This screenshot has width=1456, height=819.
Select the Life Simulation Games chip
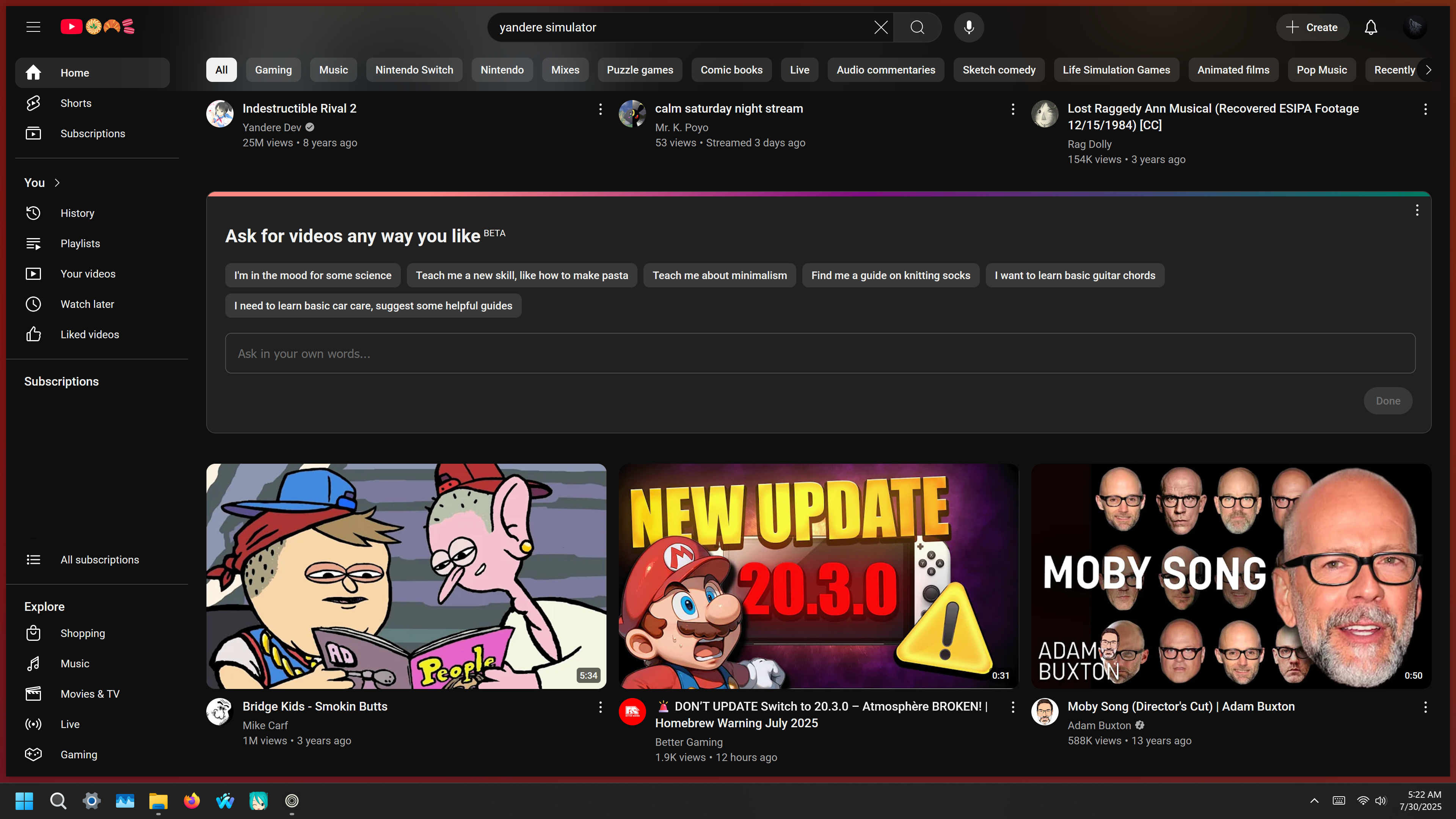1116,70
